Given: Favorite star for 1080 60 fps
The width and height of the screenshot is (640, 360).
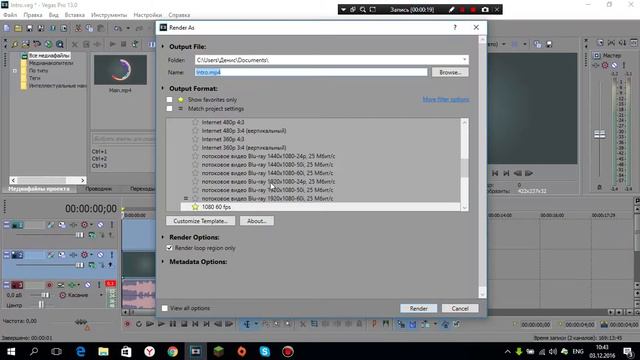Looking at the screenshot, I should pyautogui.click(x=195, y=207).
